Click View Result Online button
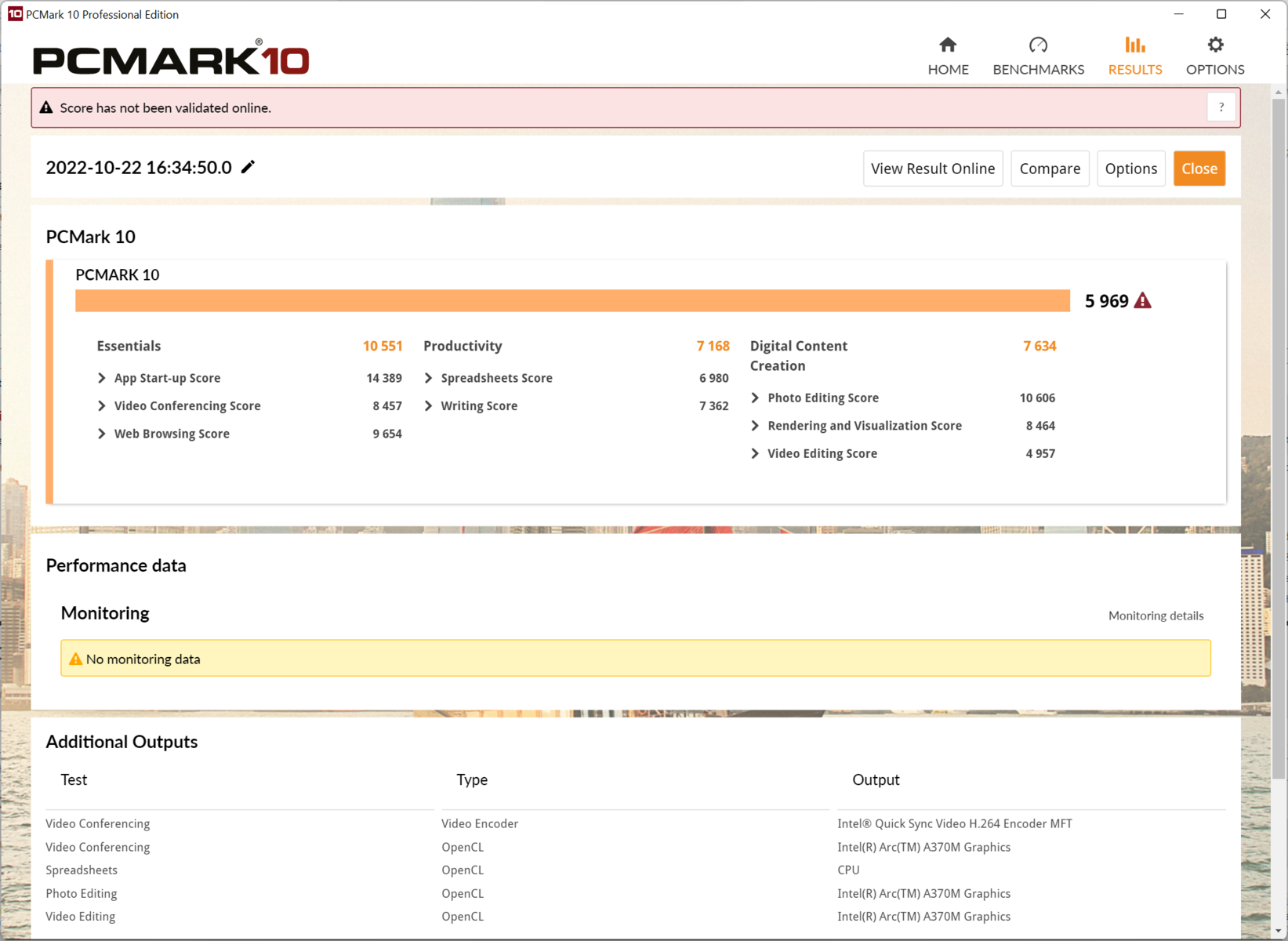Image resolution: width=1288 pixels, height=941 pixels. (933, 169)
